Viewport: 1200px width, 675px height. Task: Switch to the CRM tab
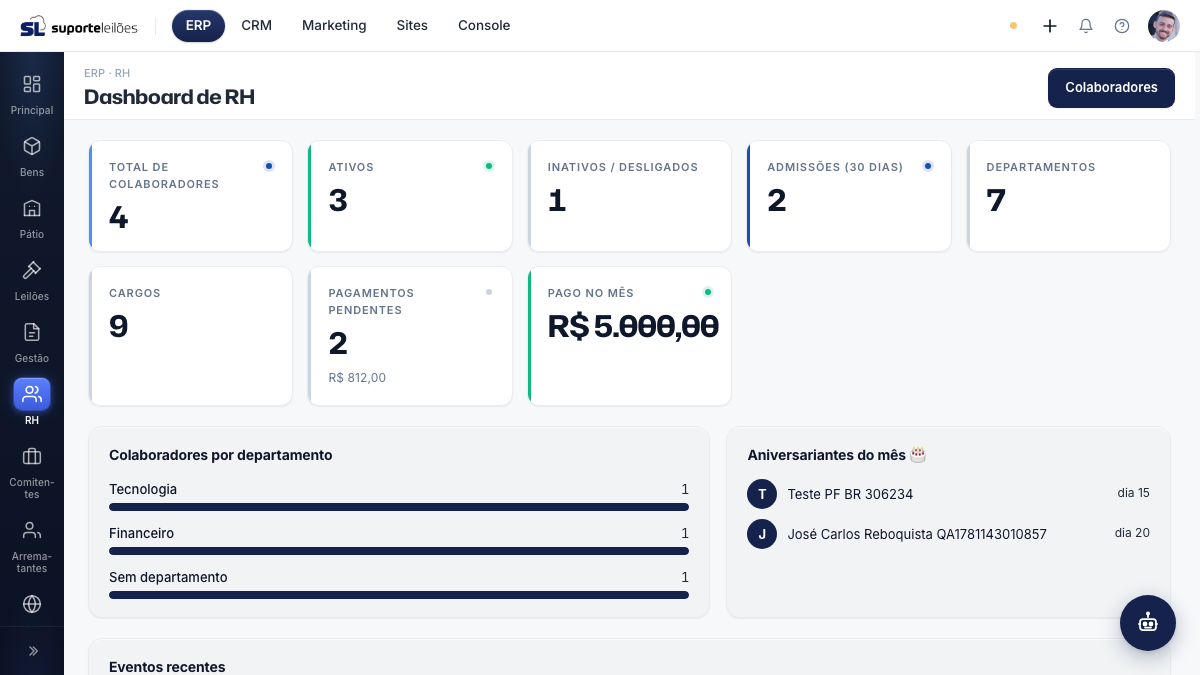pos(257,26)
